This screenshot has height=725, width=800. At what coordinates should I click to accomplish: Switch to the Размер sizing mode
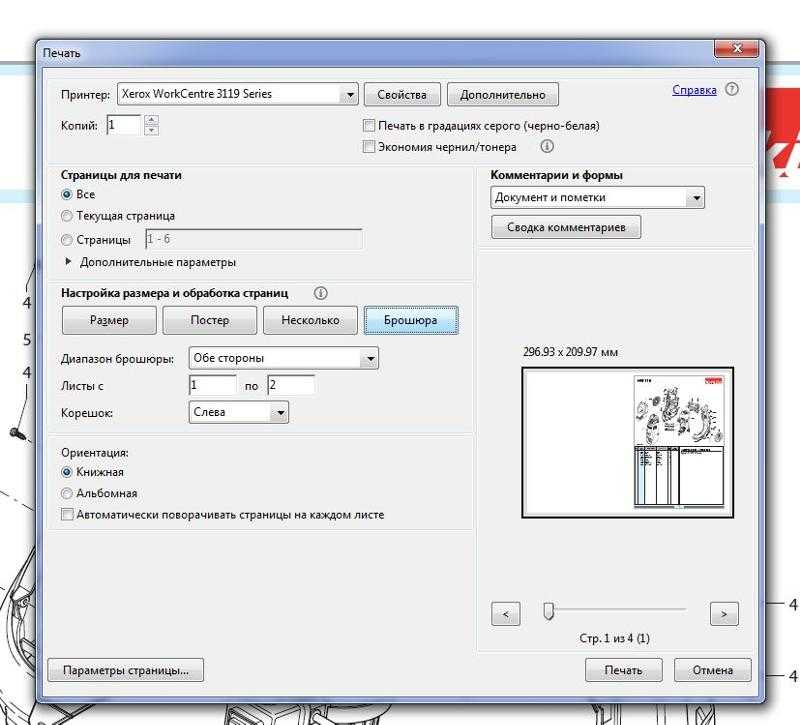[x=109, y=320]
